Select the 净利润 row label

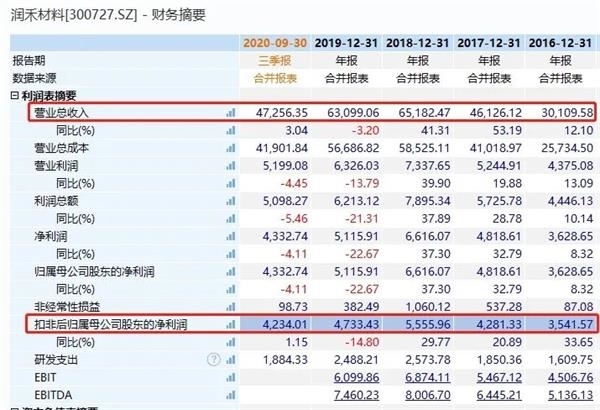pos(51,236)
